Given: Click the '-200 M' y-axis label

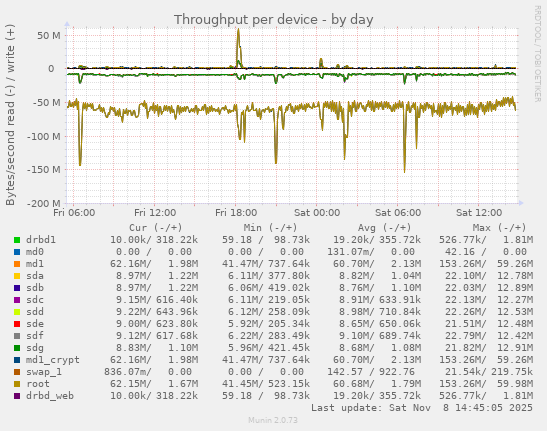Looking at the screenshot, I should (44, 203).
